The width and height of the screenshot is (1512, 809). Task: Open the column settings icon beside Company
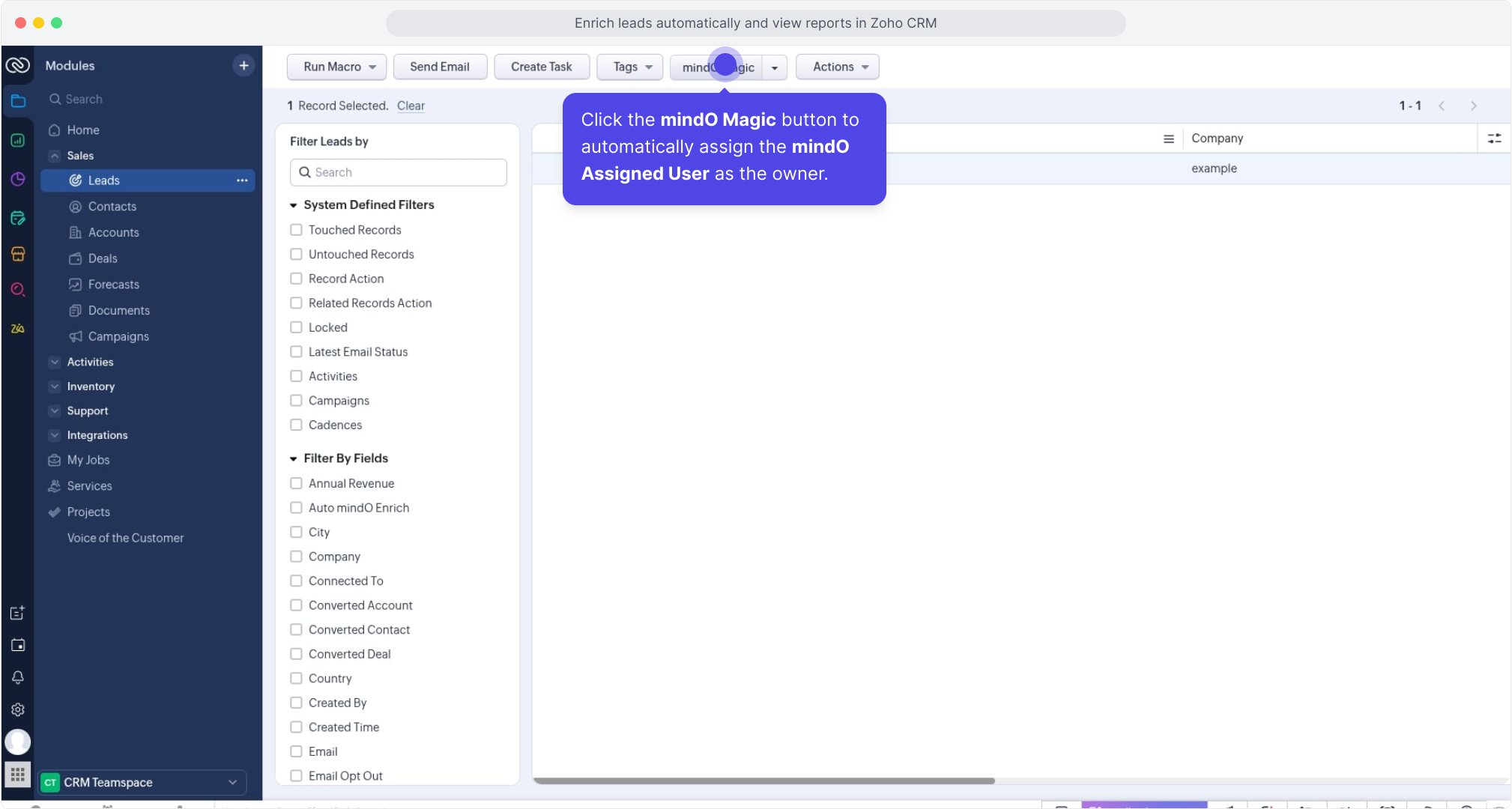(x=1494, y=139)
